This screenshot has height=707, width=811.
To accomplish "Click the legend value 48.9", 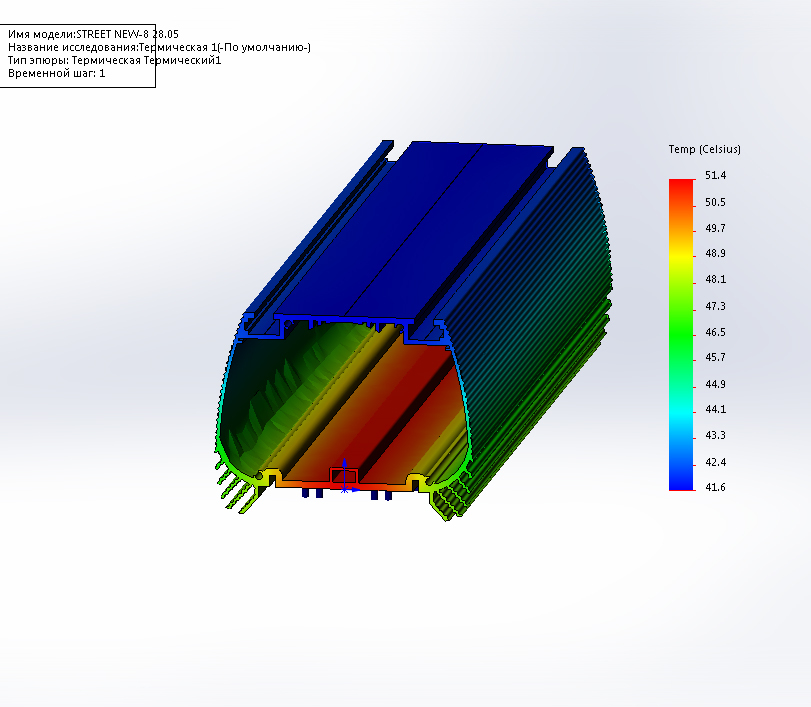I will click(x=715, y=253).
